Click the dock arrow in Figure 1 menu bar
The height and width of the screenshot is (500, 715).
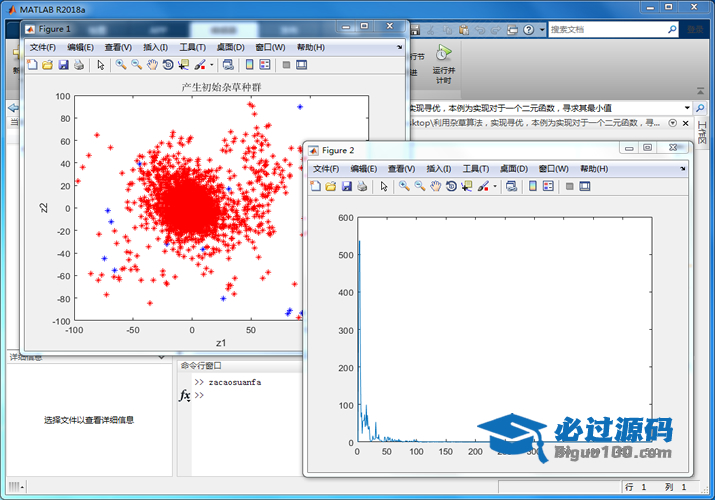pyautogui.click(x=399, y=47)
